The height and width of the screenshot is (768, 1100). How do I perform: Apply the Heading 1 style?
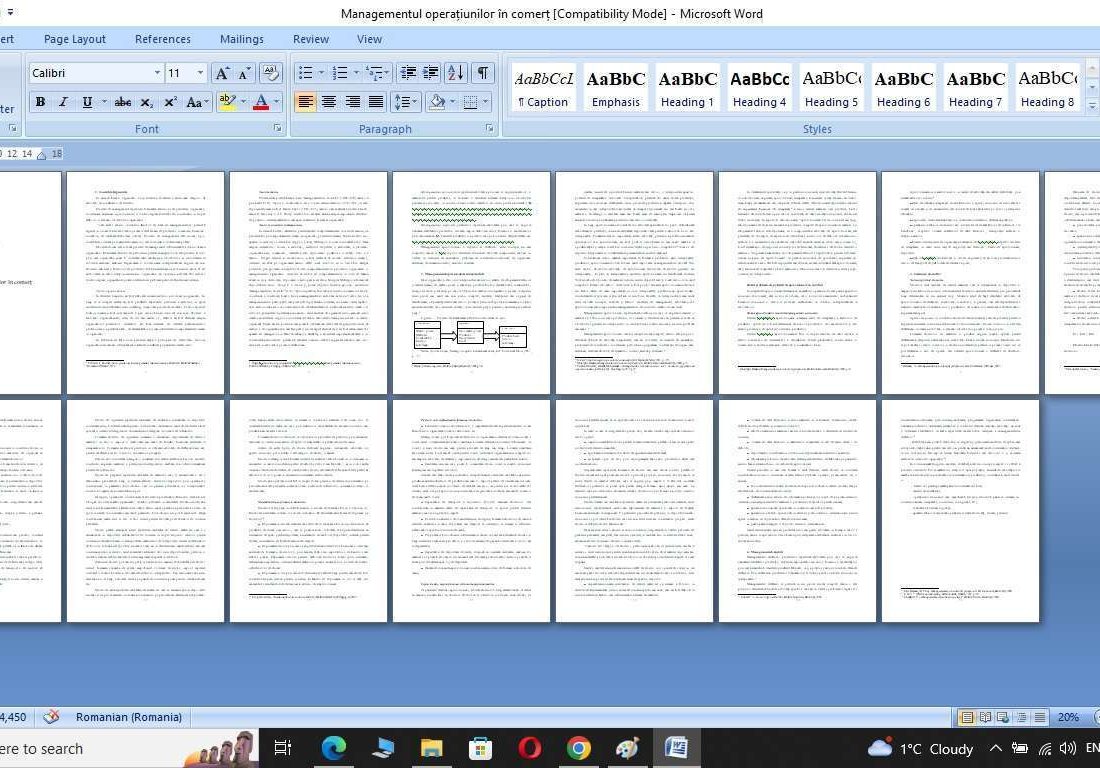[x=687, y=88]
